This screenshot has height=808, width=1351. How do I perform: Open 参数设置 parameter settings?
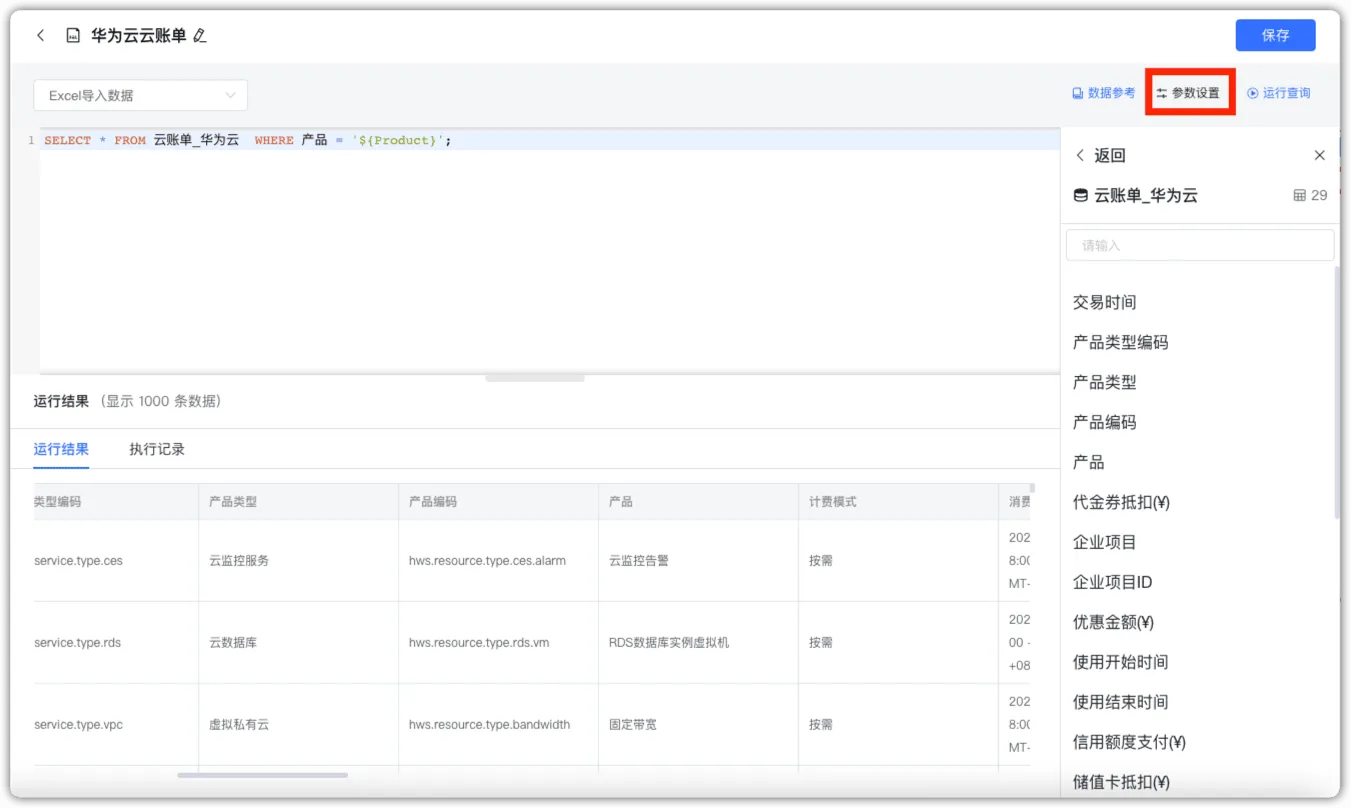tap(1188, 93)
